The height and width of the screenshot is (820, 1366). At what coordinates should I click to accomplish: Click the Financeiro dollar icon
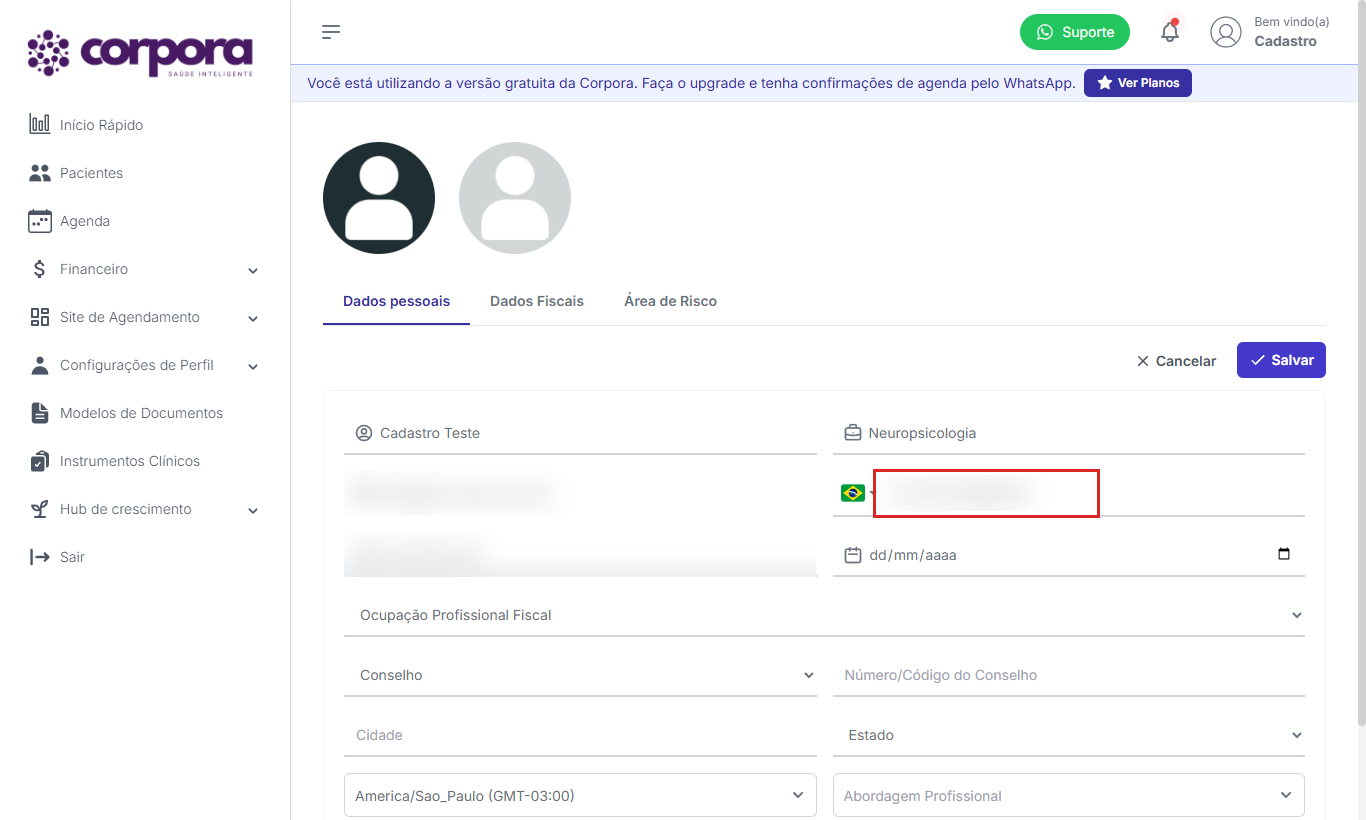[x=39, y=269]
